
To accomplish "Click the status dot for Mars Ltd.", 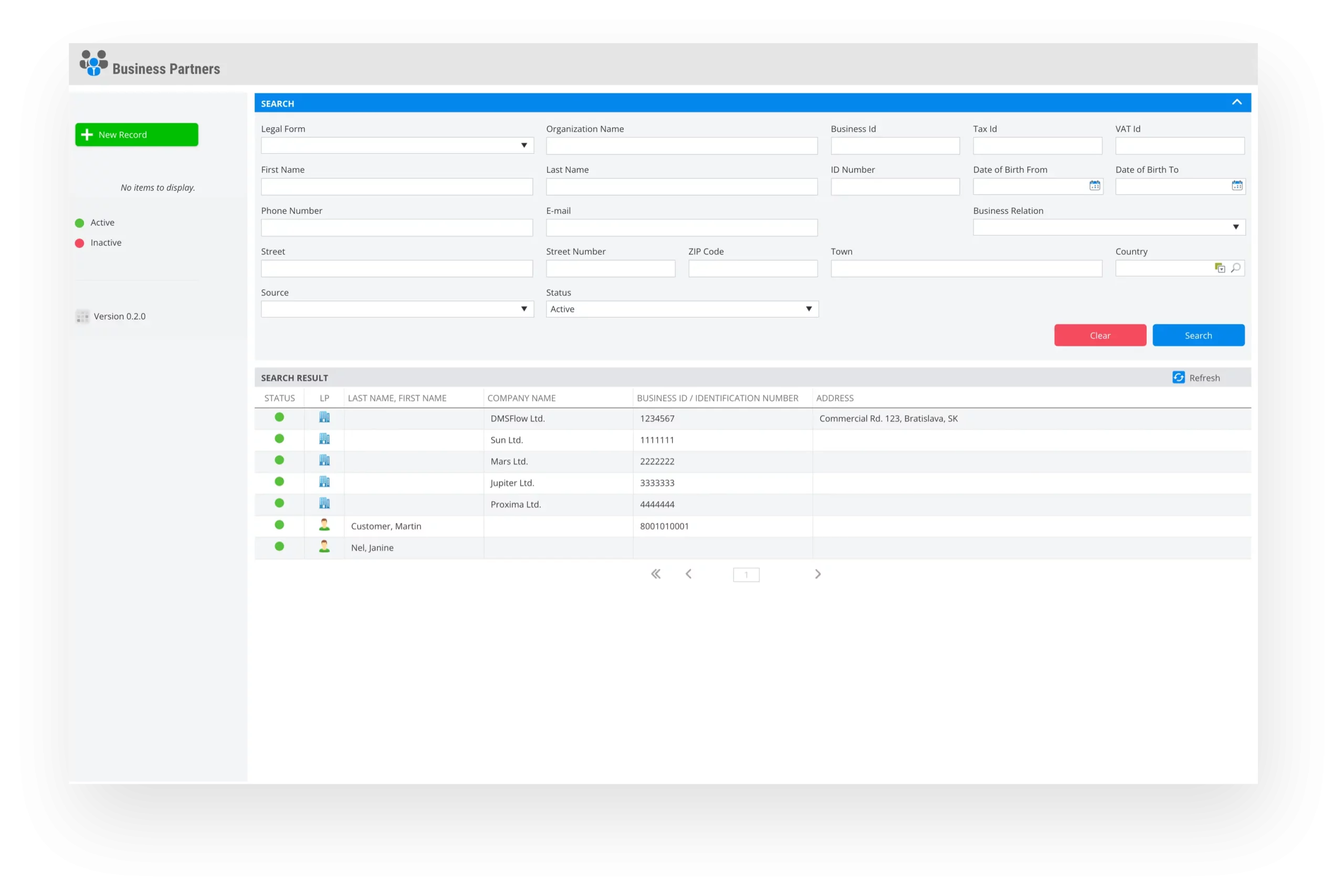I will pyautogui.click(x=279, y=460).
